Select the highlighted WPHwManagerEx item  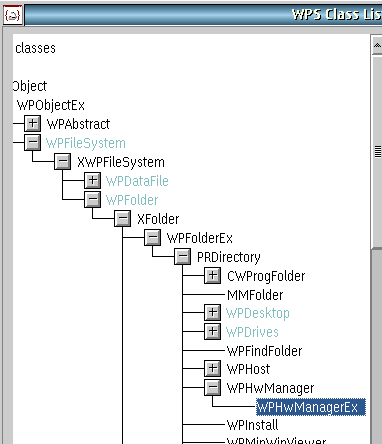tap(311, 407)
